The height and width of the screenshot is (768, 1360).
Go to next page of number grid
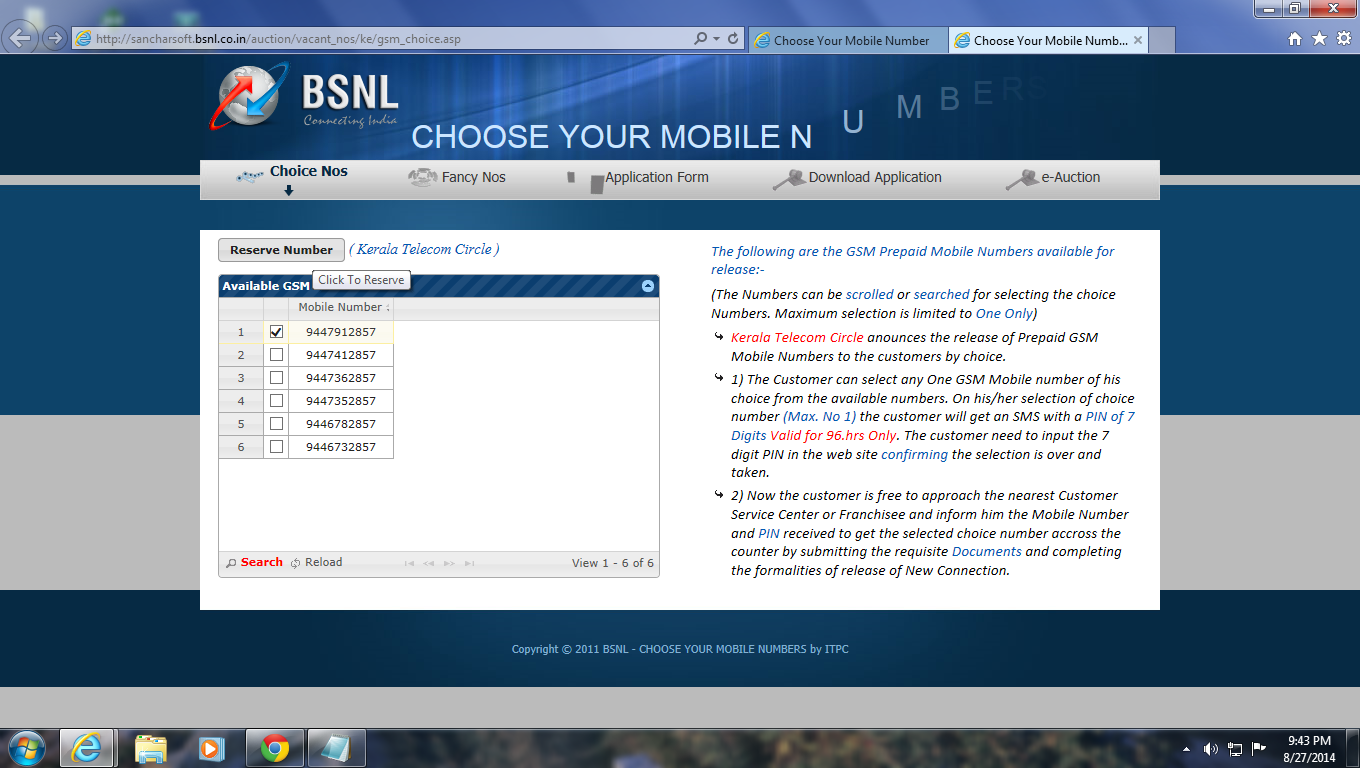pyautogui.click(x=449, y=563)
